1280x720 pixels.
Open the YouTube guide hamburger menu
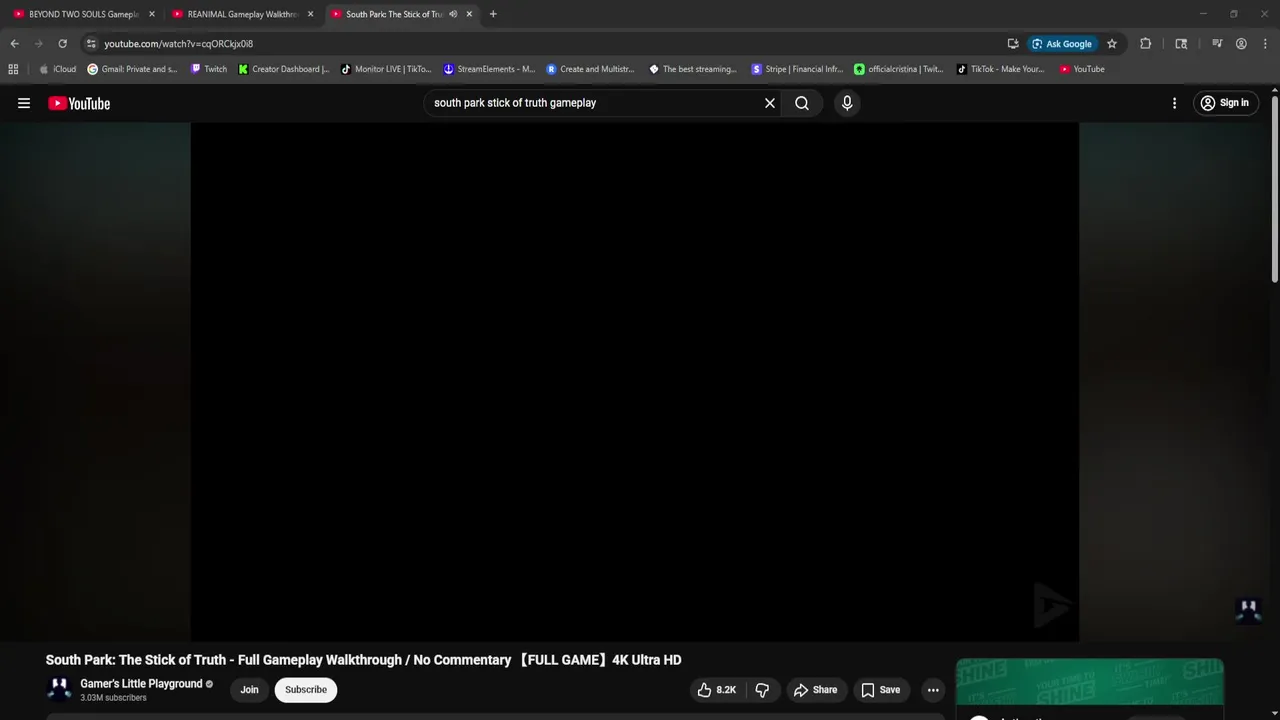(24, 103)
